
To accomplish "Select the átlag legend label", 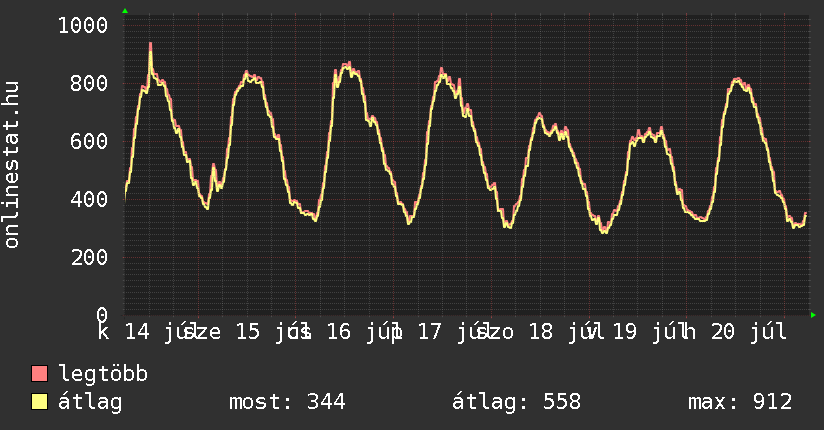I will pos(90,402).
